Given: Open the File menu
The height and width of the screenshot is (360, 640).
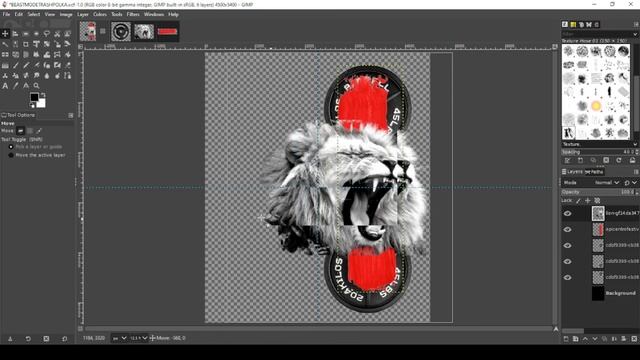Looking at the screenshot, I should [x=6, y=14].
